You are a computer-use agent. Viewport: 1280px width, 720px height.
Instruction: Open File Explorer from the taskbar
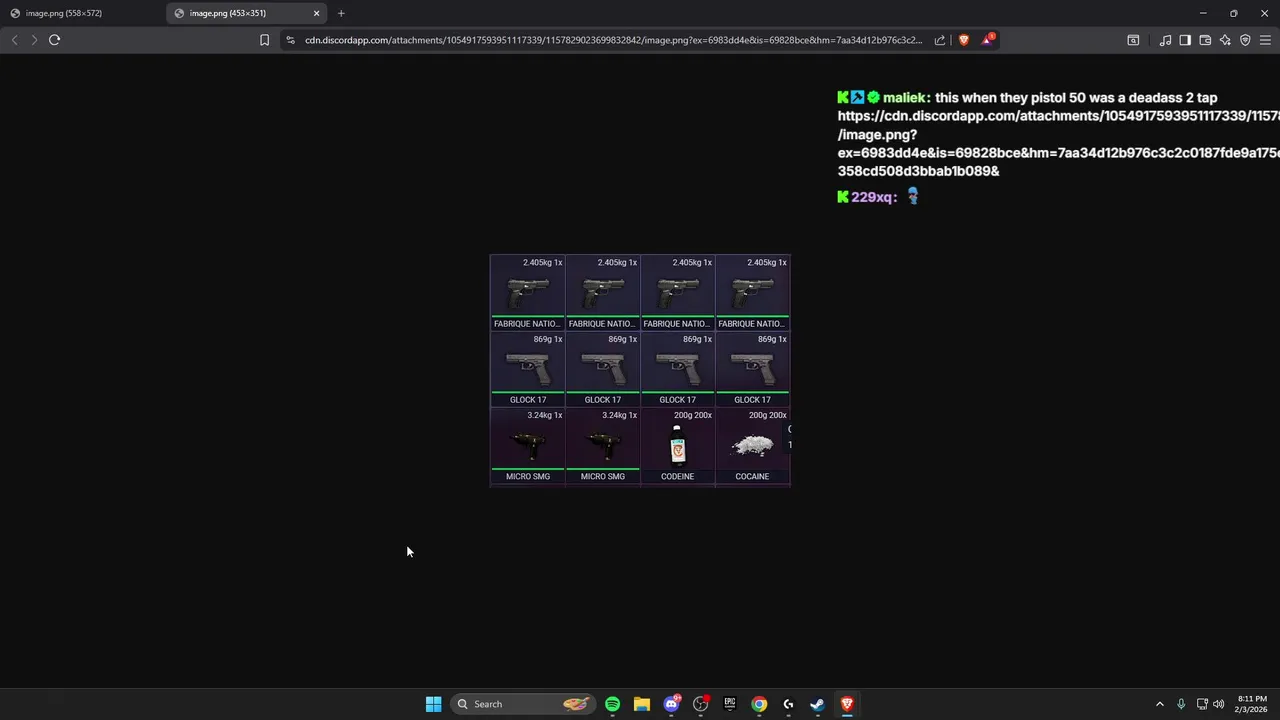point(641,704)
